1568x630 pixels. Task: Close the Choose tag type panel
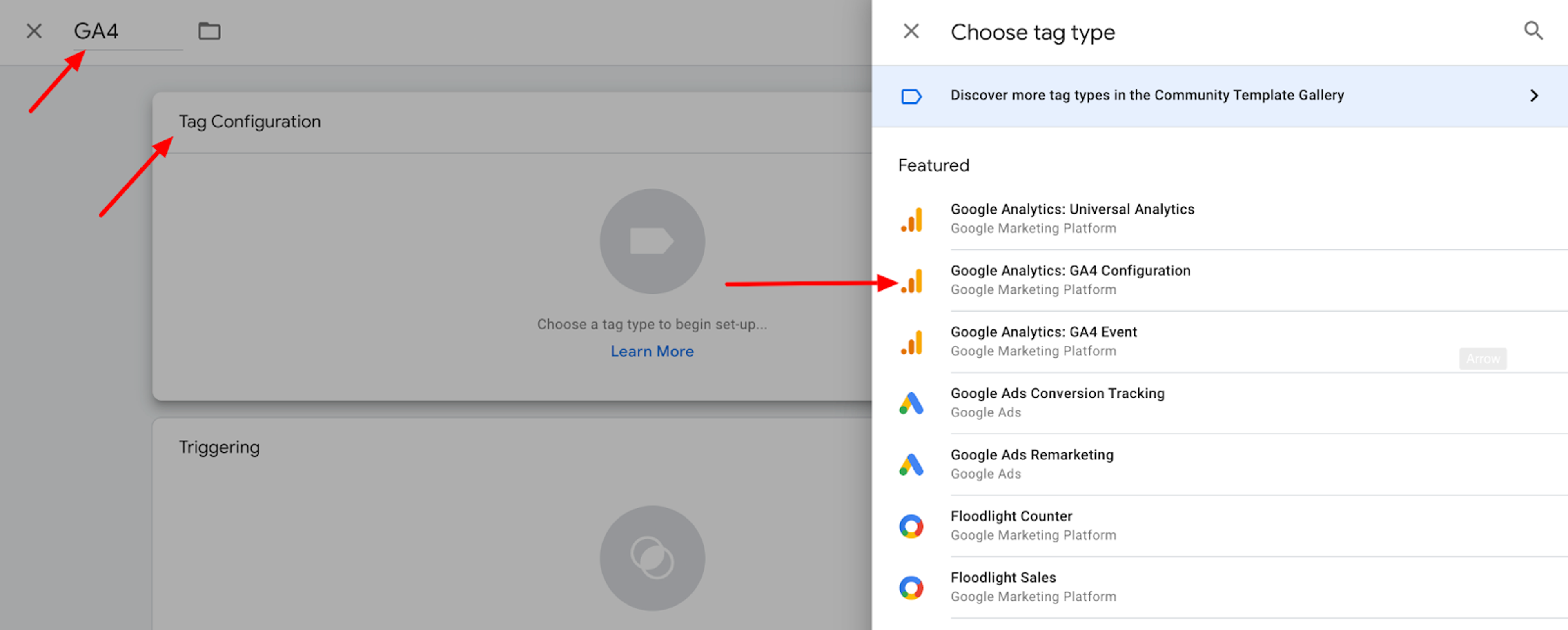coord(911,31)
